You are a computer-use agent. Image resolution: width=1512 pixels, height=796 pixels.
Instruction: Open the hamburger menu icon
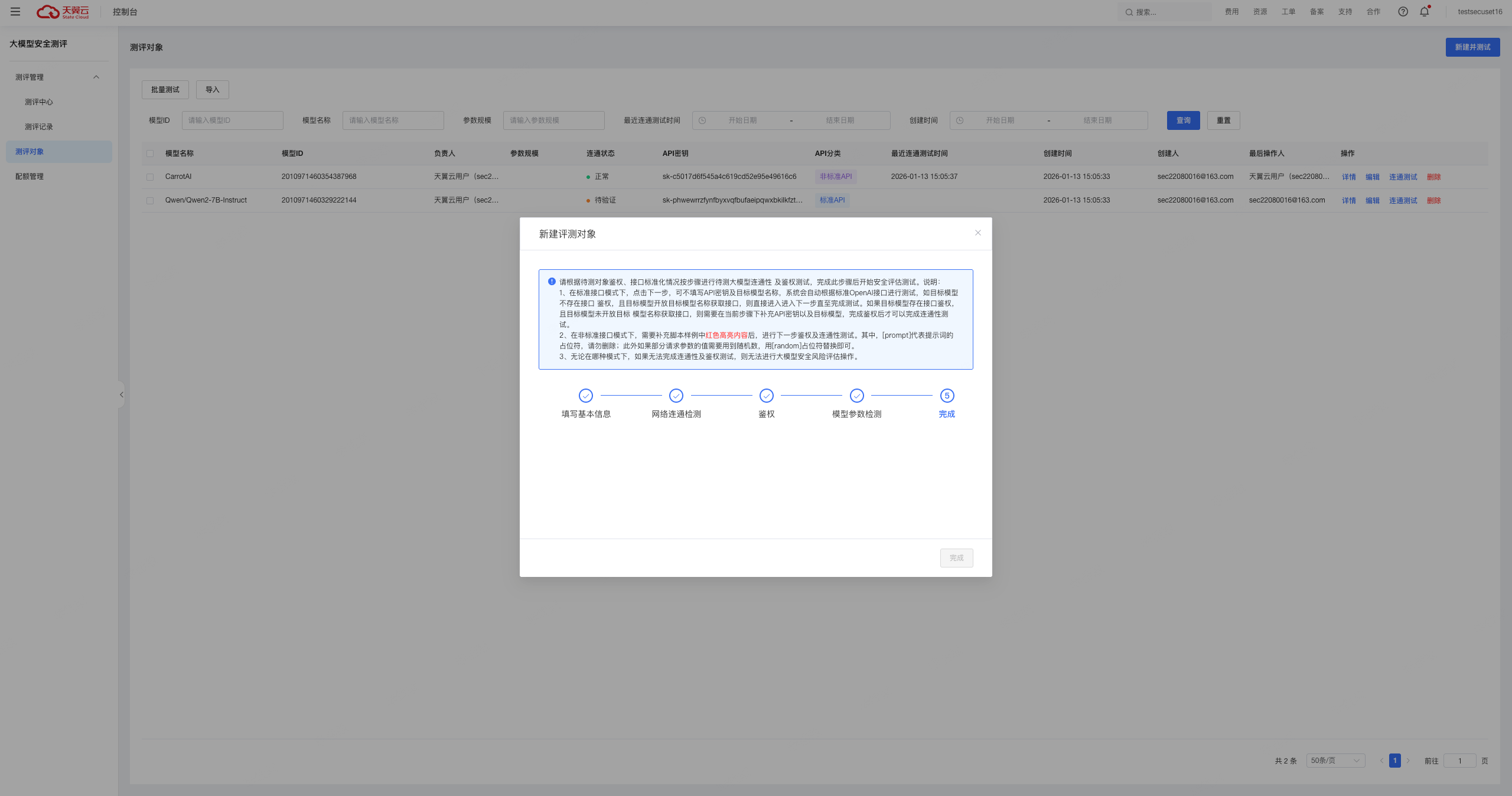pyautogui.click(x=15, y=12)
